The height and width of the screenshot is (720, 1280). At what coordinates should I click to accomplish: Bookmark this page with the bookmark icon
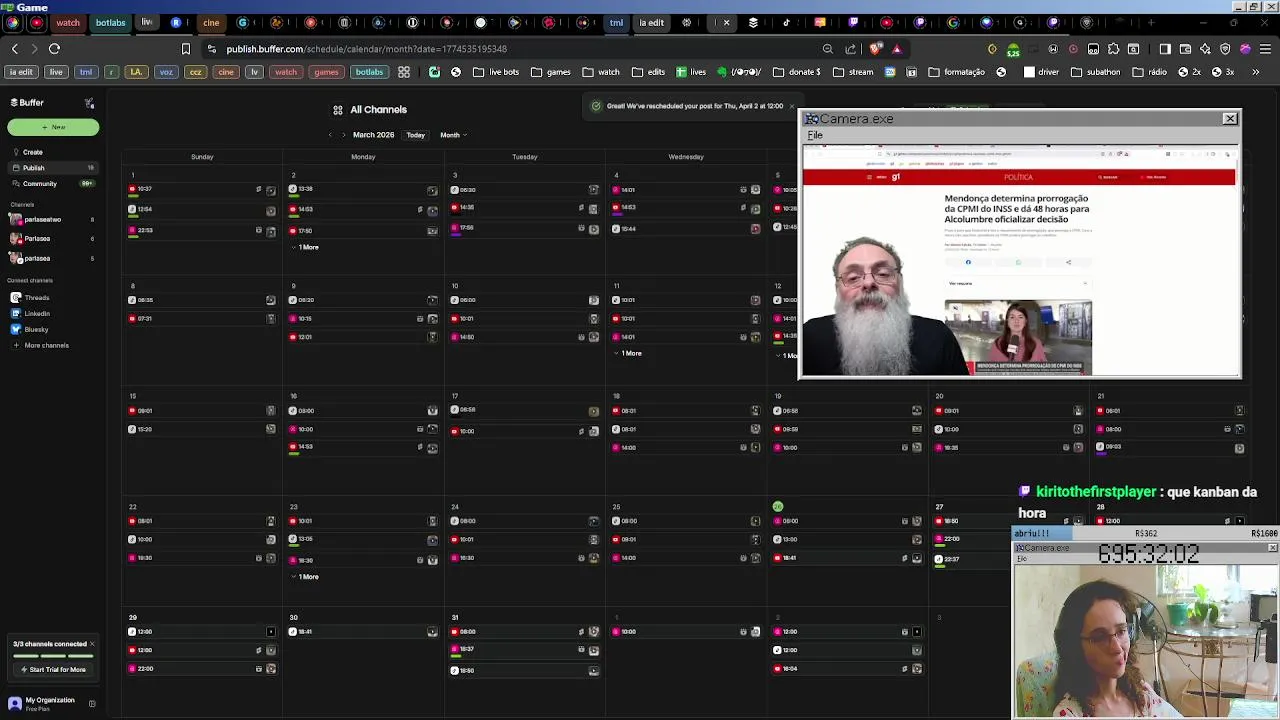pyautogui.click(x=185, y=48)
